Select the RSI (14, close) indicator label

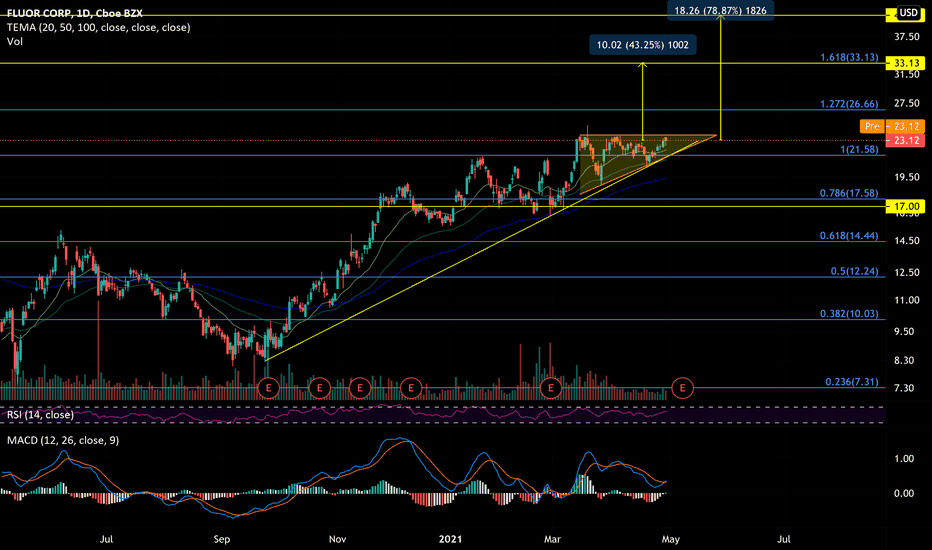[x=40, y=414]
